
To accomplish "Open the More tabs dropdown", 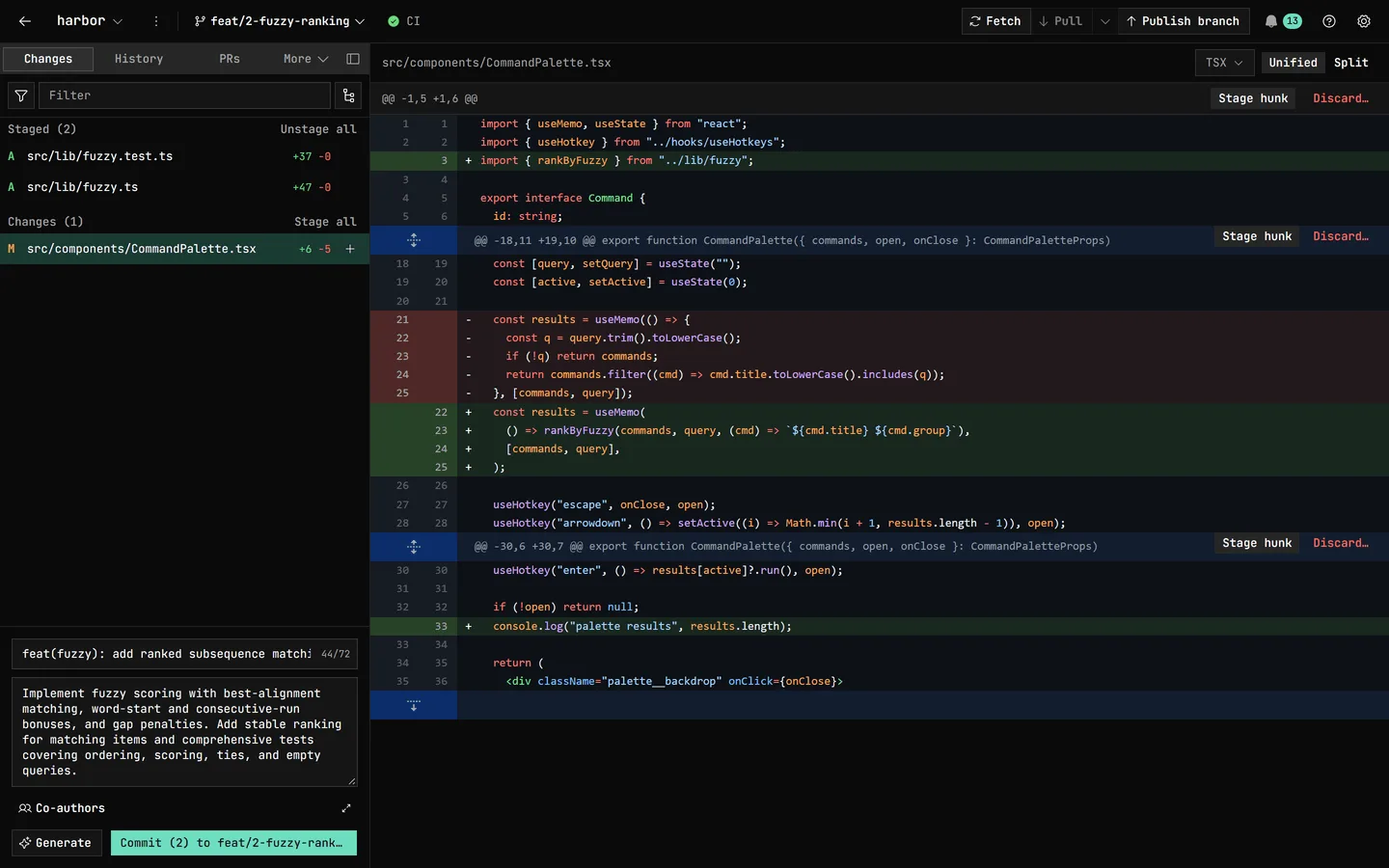I will pos(306,59).
